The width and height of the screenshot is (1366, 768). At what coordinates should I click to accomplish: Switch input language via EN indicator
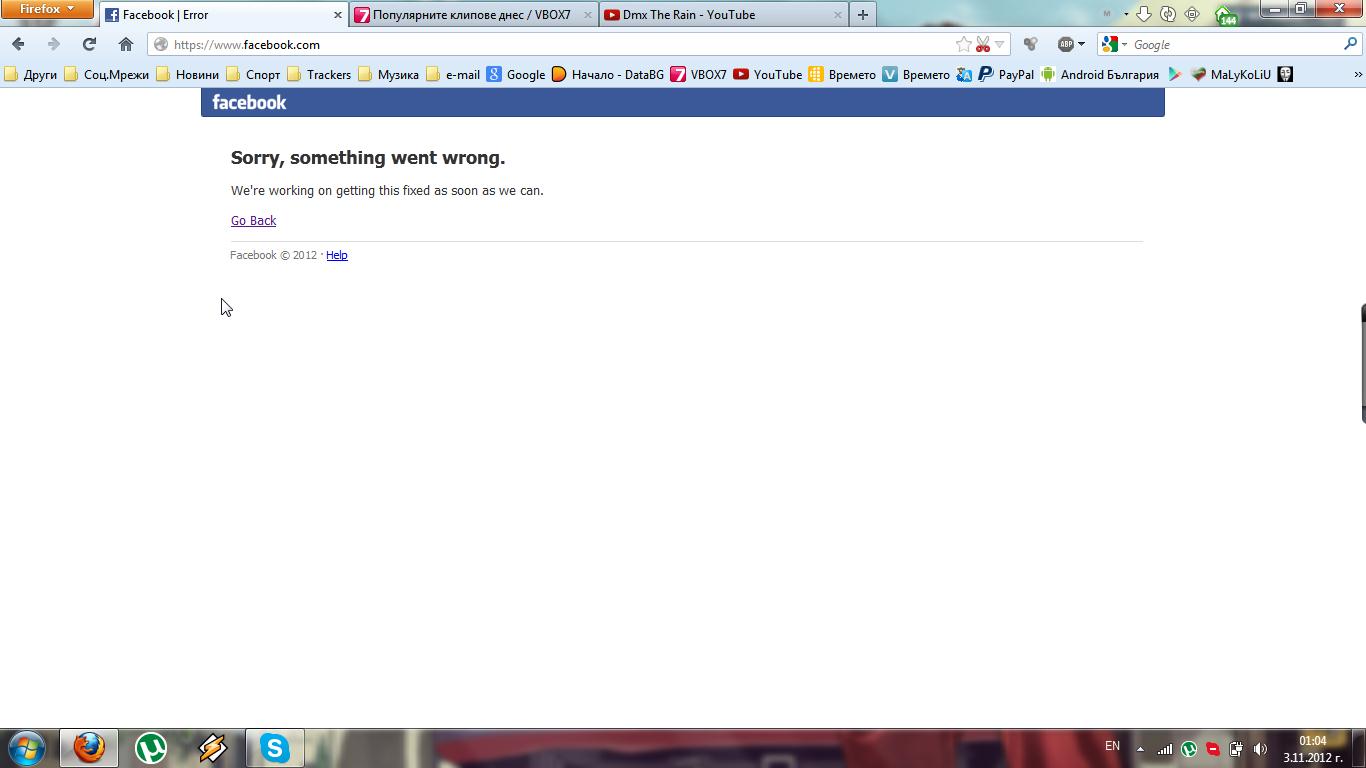(1112, 746)
